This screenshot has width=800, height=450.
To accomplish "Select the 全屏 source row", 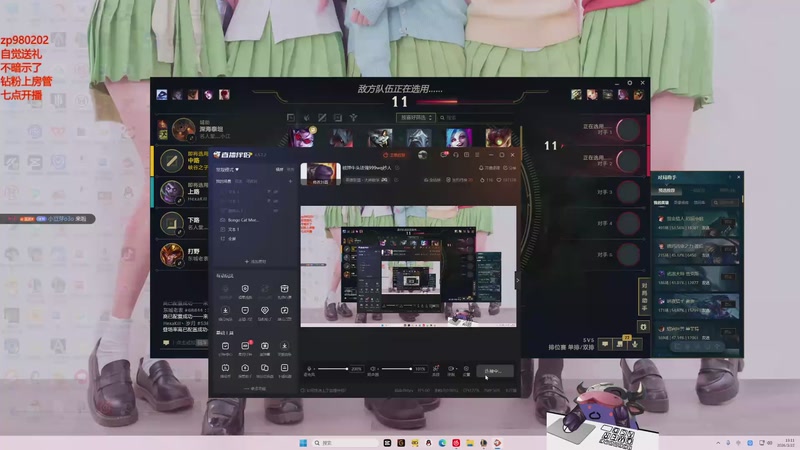I will tap(253, 238).
